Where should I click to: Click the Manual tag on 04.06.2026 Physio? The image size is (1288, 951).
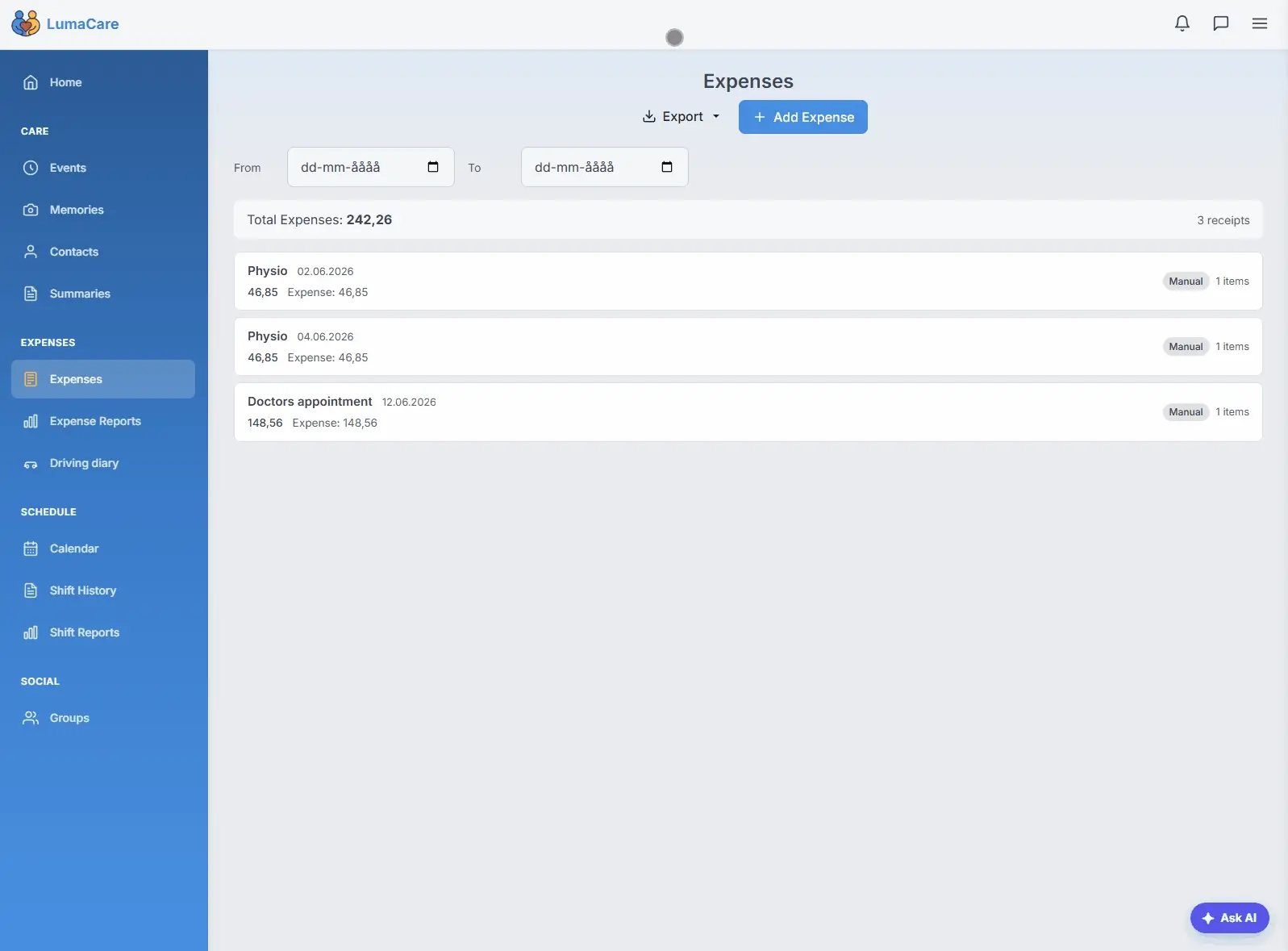pyautogui.click(x=1186, y=347)
